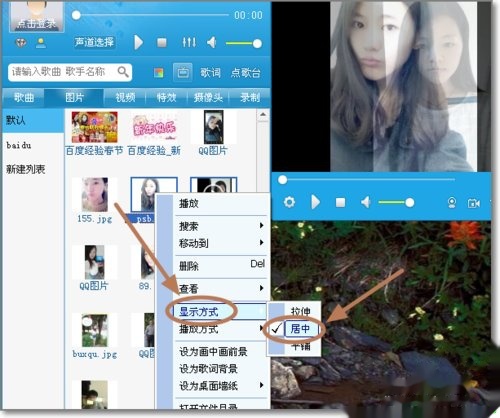Viewport: 500px width, 418px height.
Task: Open the video window settings gear
Action: coord(289,202)
